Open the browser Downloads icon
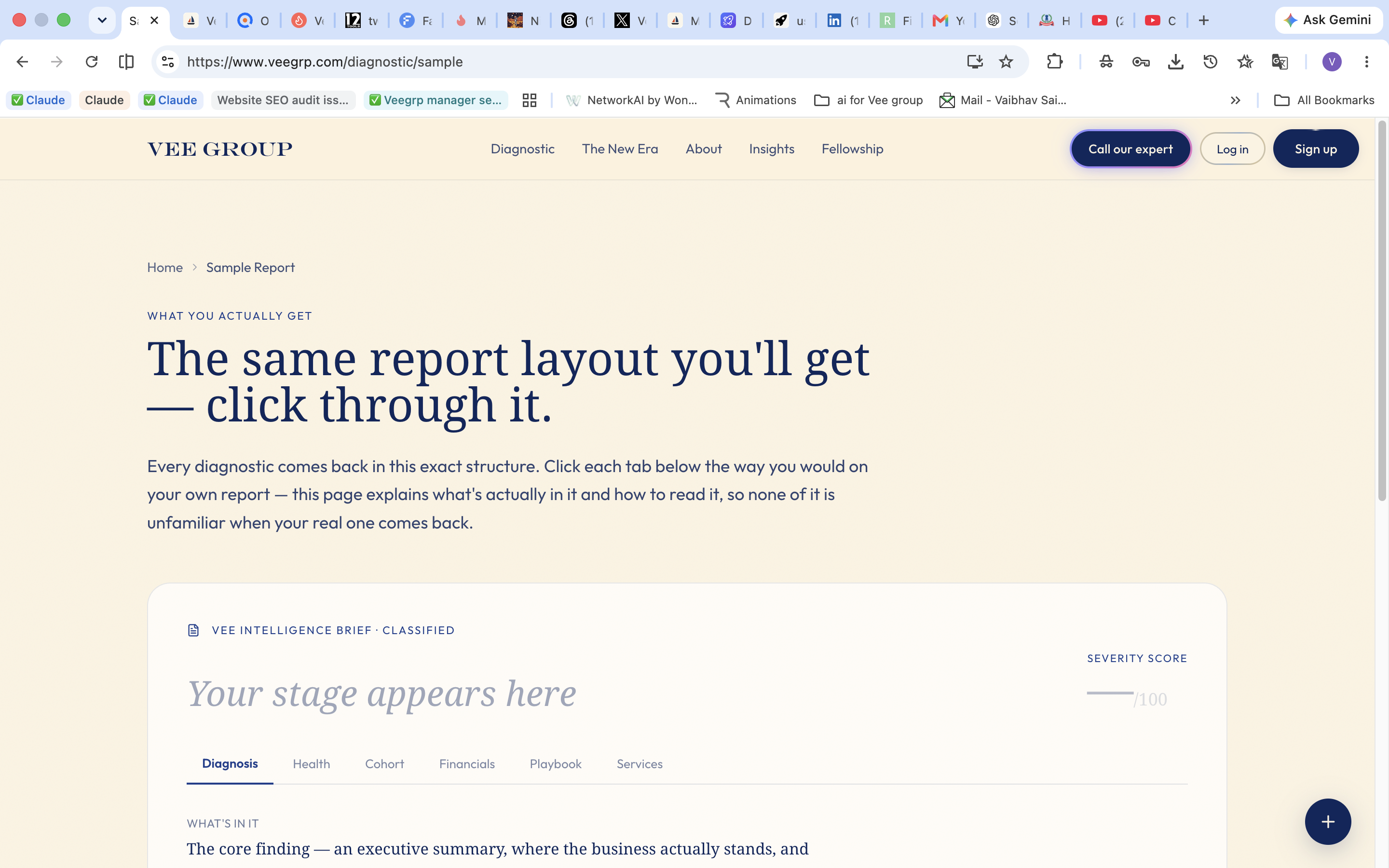1389x868 pixels. point(1175,61)
